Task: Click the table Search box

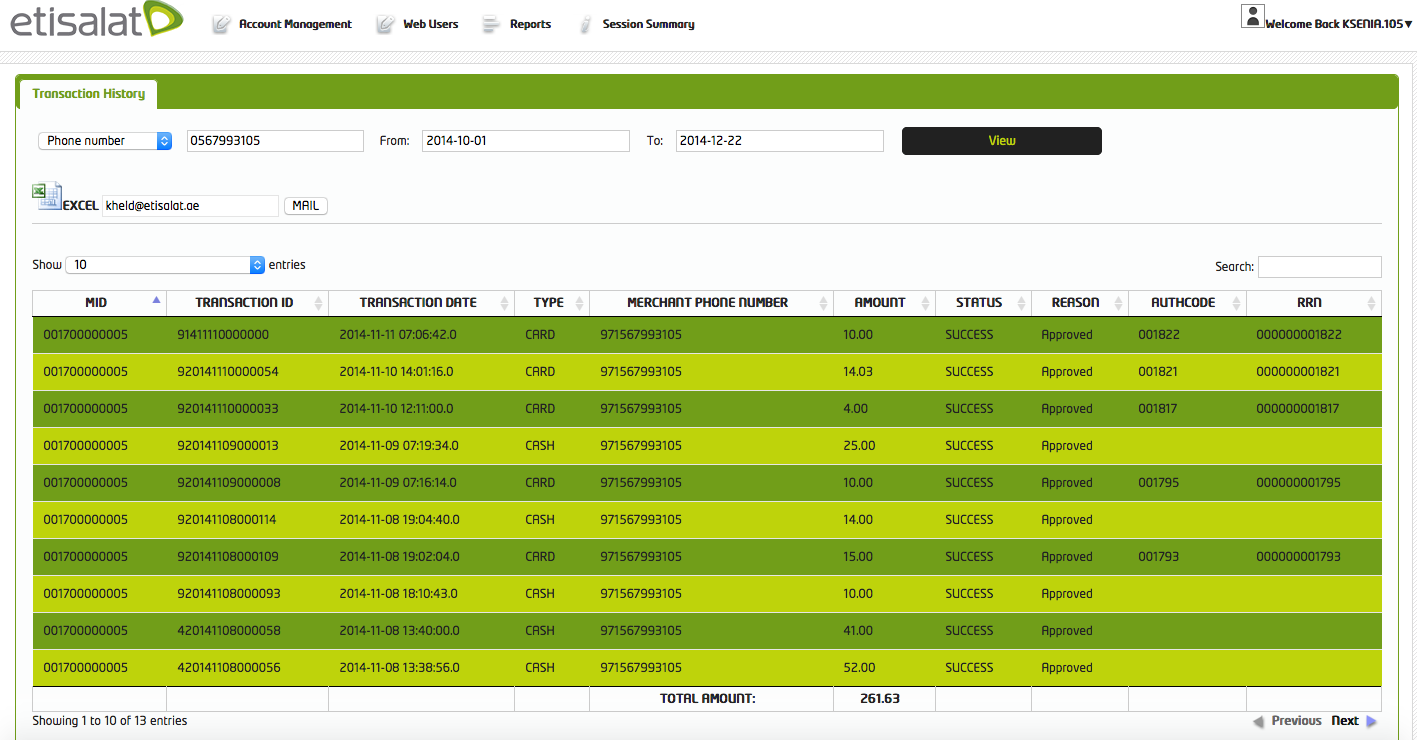Action: pos(1319,267)
